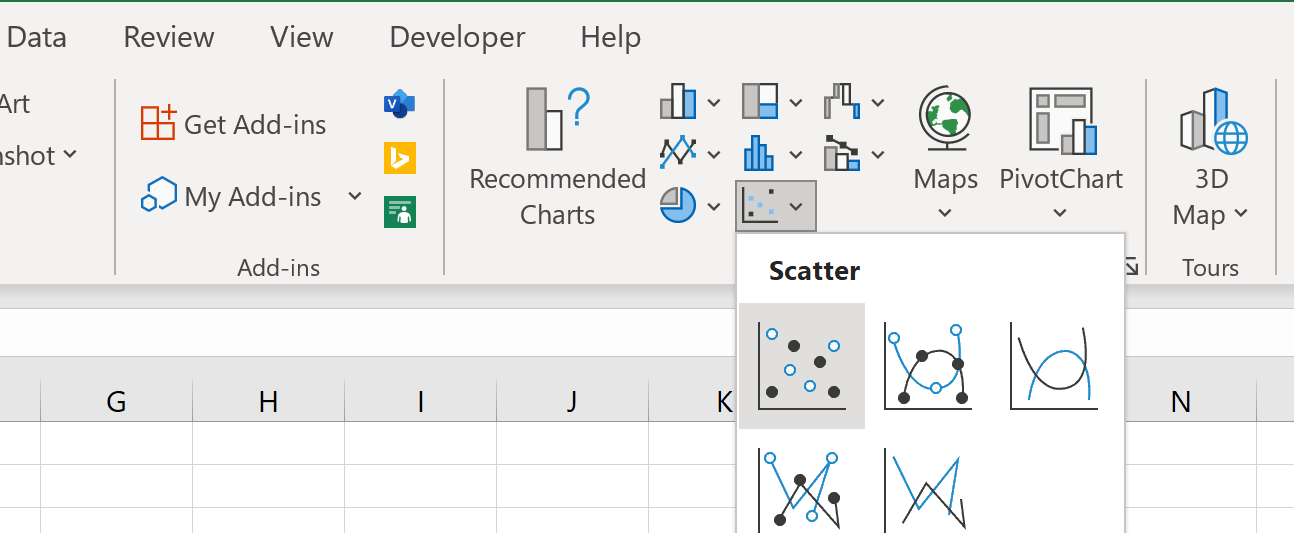Viewport: 1294px width, 533px height.
Task: Open the People Graph add-in icon
Action: click(x=399, y=211)
